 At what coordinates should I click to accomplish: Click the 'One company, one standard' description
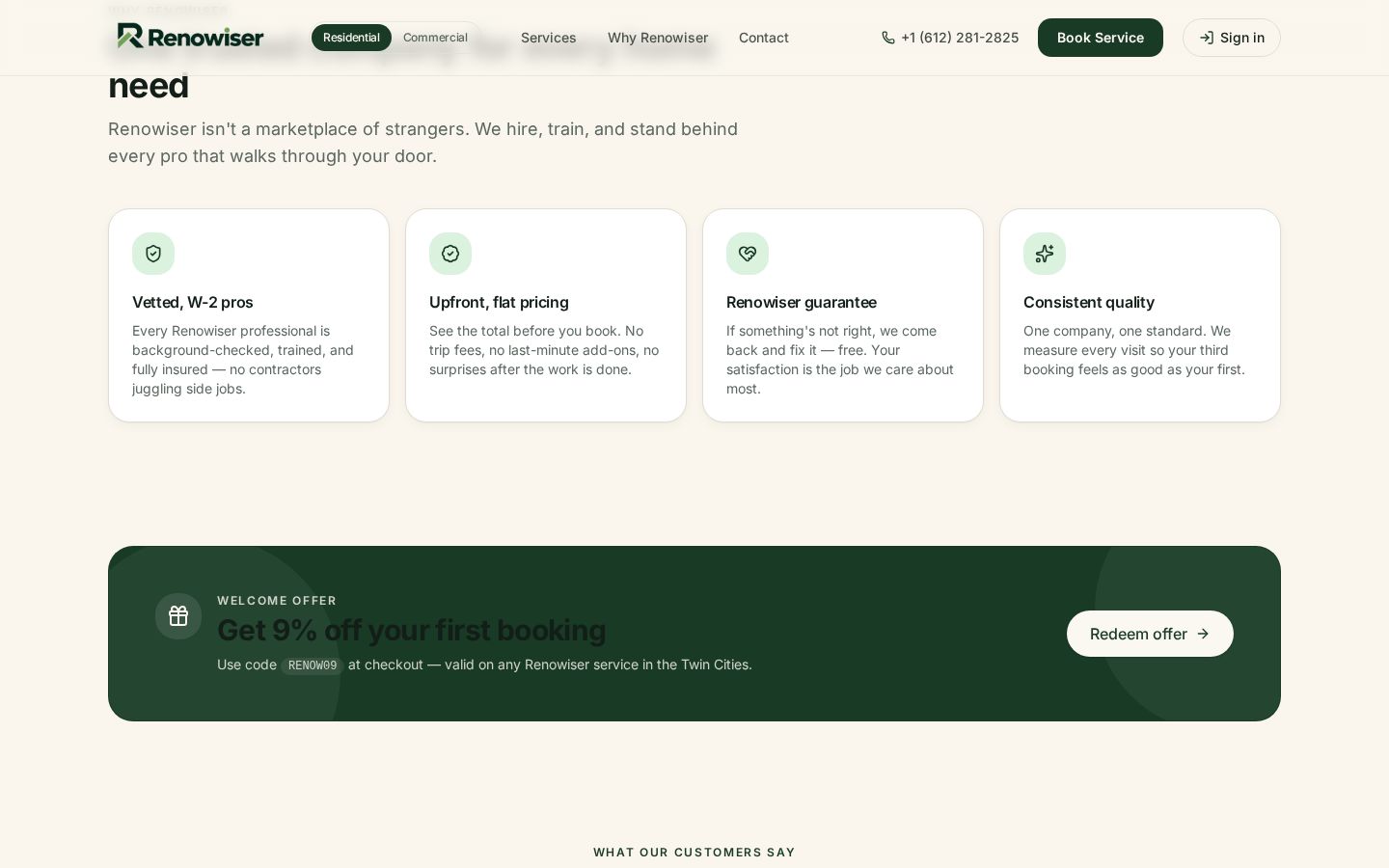click(1134, 350)
